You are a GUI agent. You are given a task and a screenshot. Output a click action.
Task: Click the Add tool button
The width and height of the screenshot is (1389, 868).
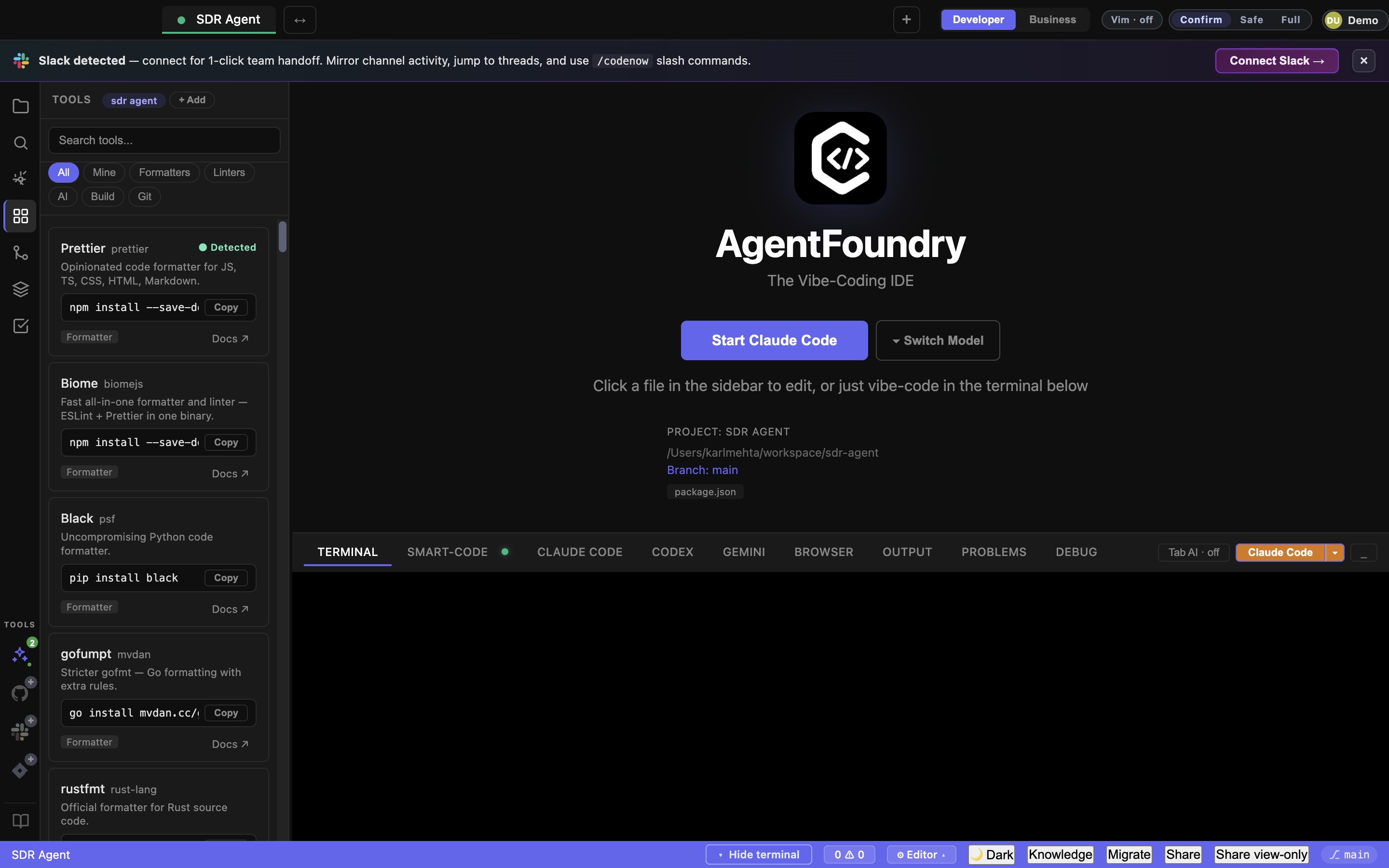[x=191, y=100]
